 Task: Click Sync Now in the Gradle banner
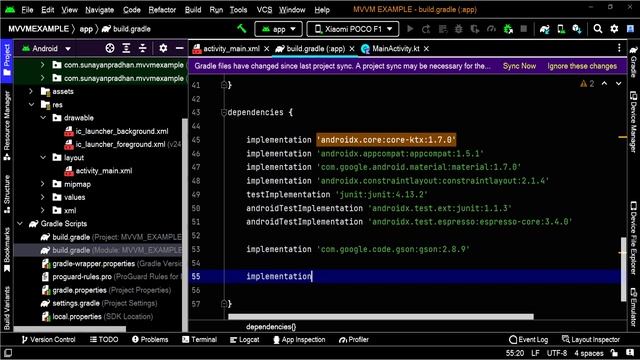point(519,66)
